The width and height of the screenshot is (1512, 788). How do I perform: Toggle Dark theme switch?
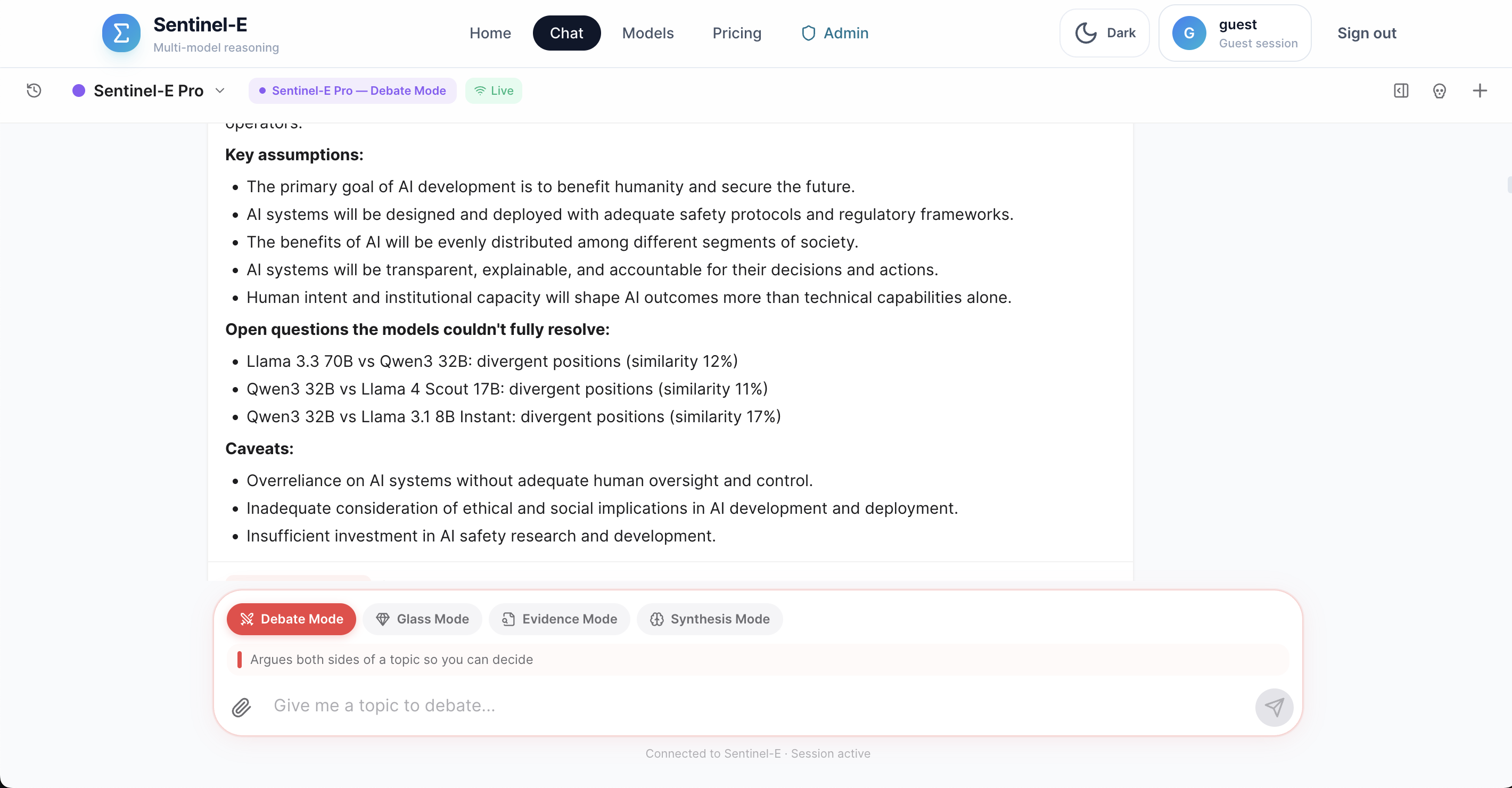(1105, 33)
